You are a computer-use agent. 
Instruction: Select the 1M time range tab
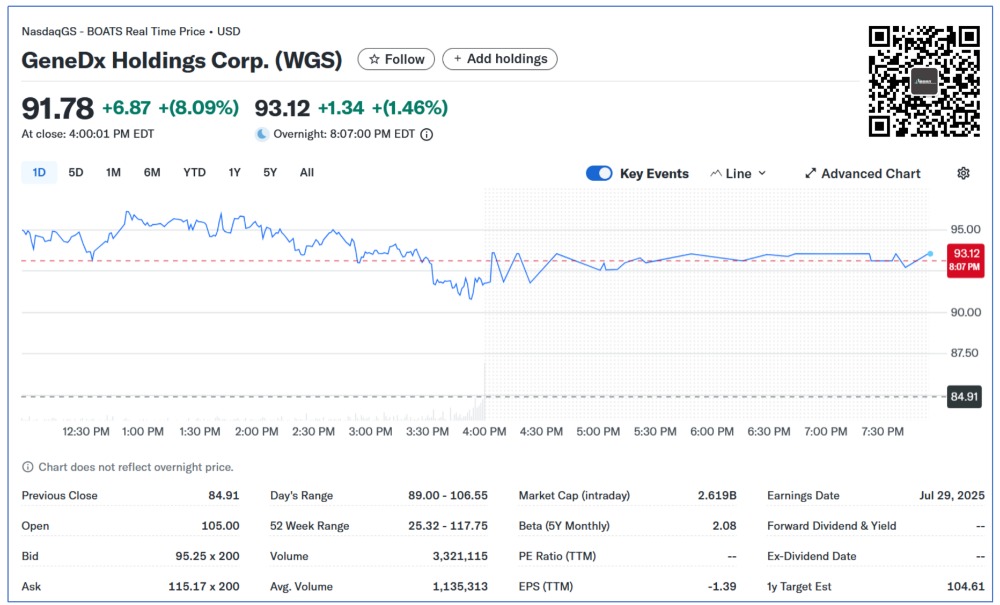[113, 173]
